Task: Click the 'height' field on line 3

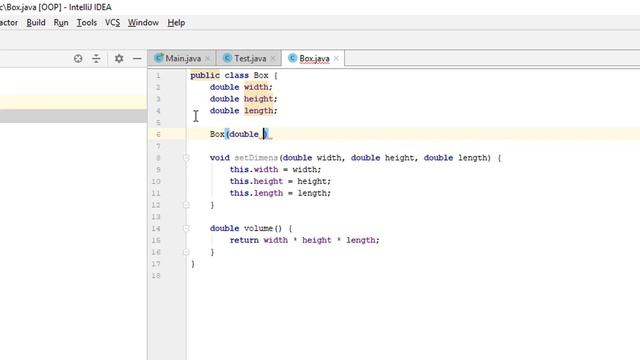Action: [258, 99]
